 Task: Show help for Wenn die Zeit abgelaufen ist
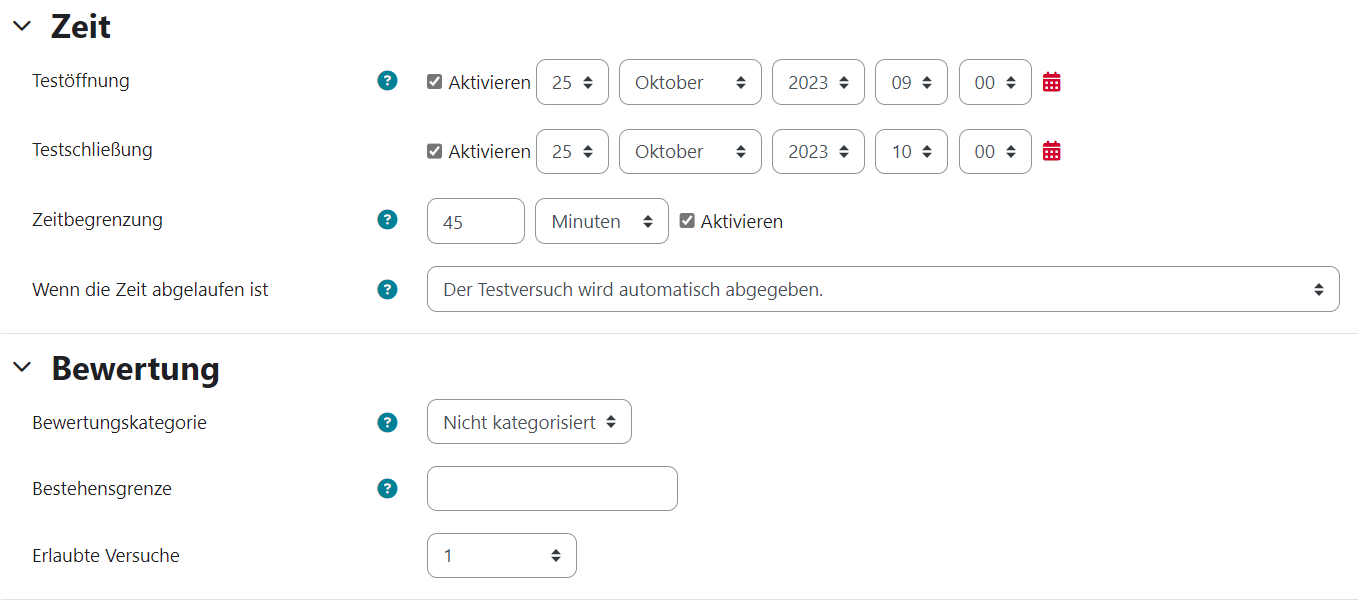pos(387,289)
